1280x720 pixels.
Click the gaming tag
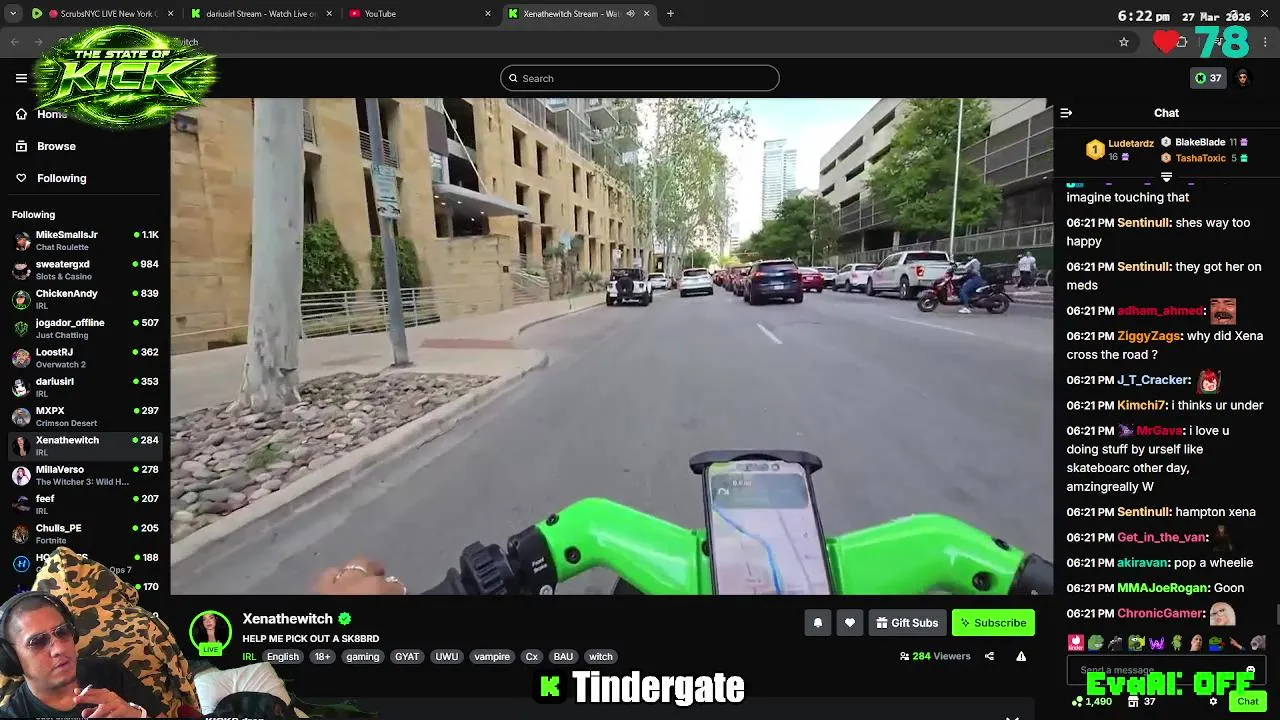click(362, 657)
